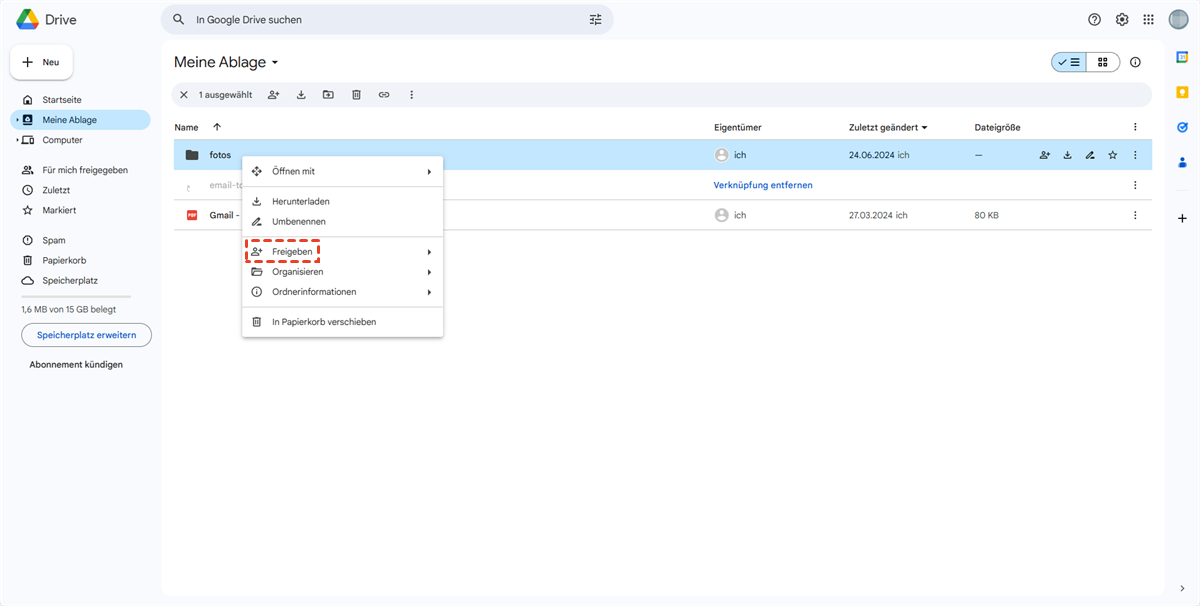Open column header more options
This screenshot has width=1200, height=606.
tap(1135, 127)
